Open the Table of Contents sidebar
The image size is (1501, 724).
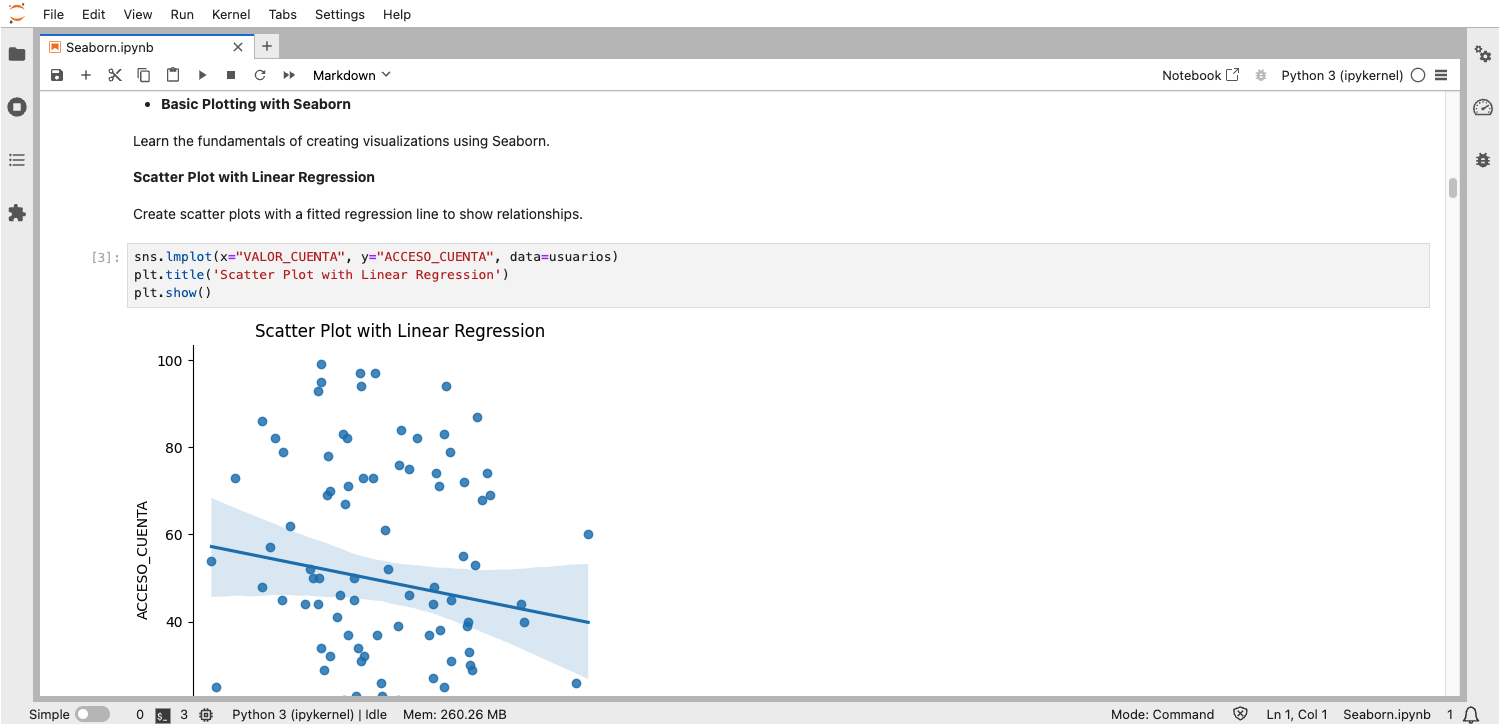[17, 160]
